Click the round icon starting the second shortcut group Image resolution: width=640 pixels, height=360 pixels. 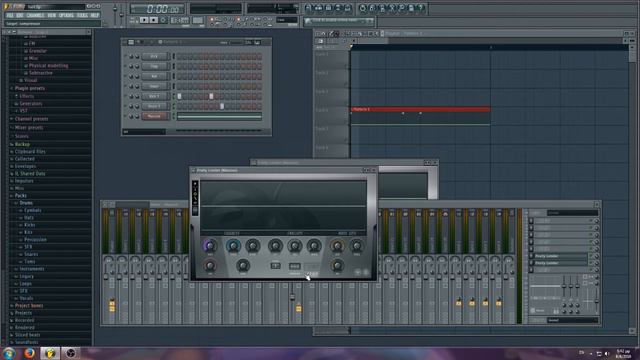coord(362,8)
